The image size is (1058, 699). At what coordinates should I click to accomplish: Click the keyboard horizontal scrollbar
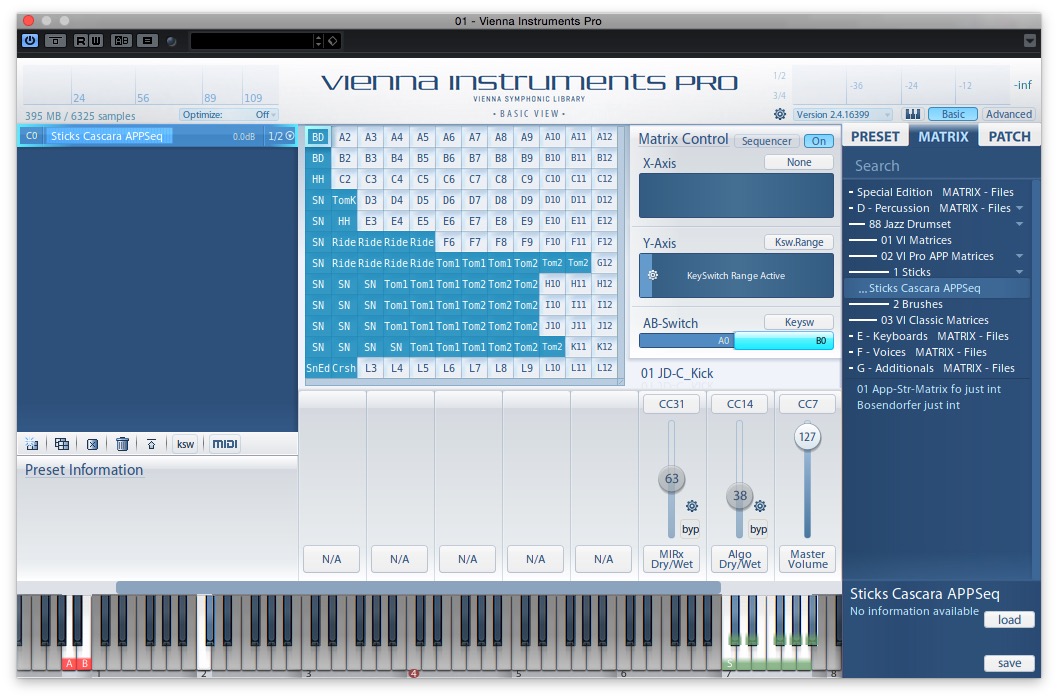[418, 588]
